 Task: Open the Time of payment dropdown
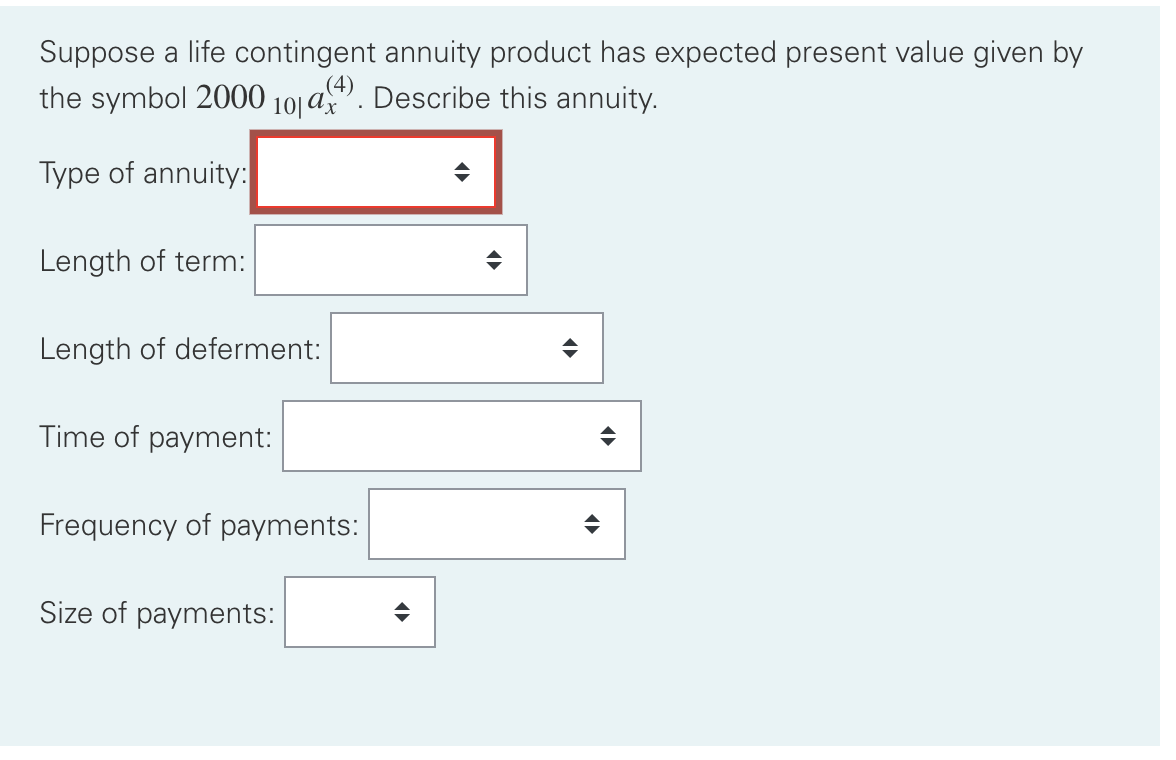[461, 436]
